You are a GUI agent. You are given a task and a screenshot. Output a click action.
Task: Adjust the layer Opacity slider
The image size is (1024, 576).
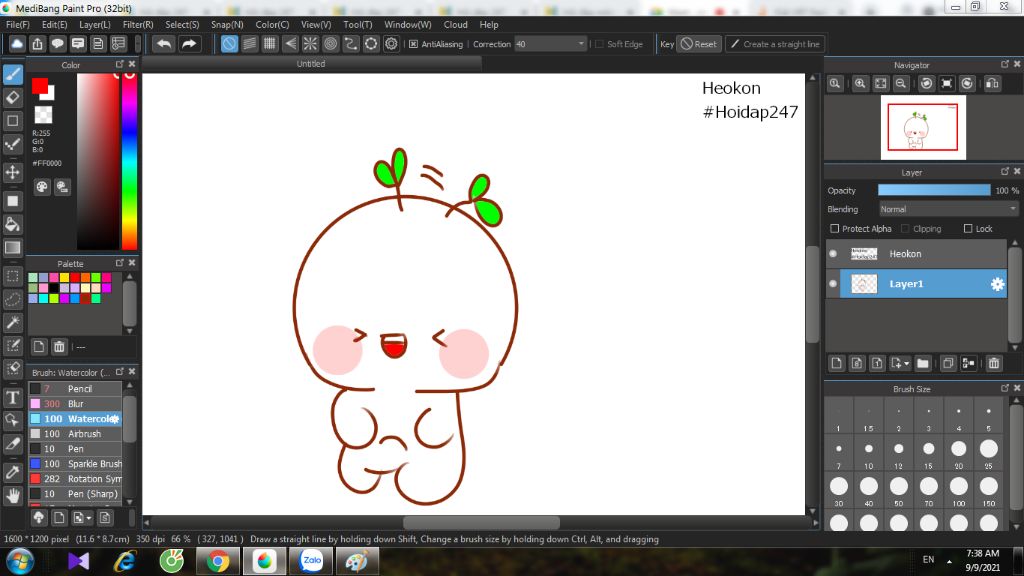(934, 190)
